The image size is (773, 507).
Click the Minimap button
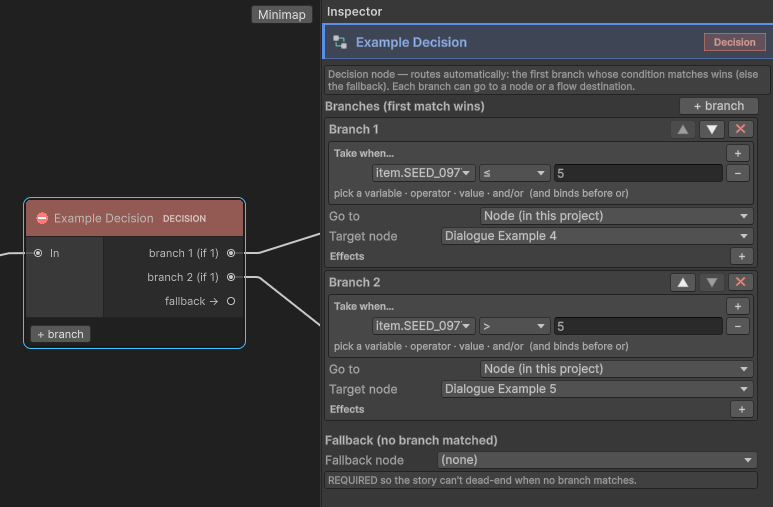point(281,14)
